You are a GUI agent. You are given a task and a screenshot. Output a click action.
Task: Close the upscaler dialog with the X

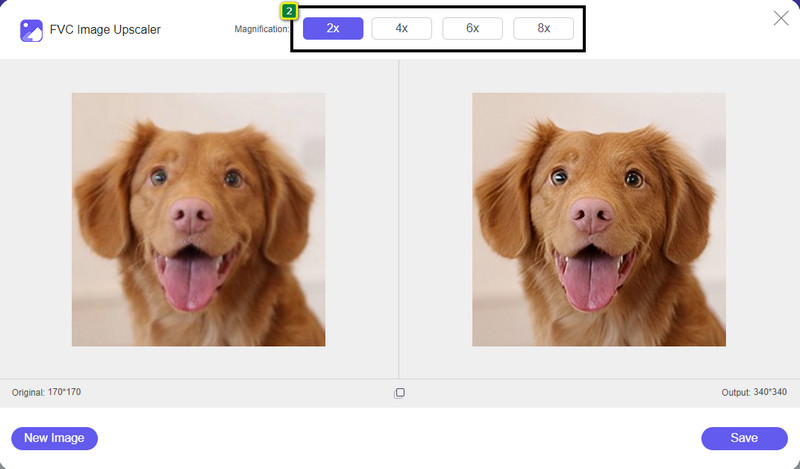point(781,17)
